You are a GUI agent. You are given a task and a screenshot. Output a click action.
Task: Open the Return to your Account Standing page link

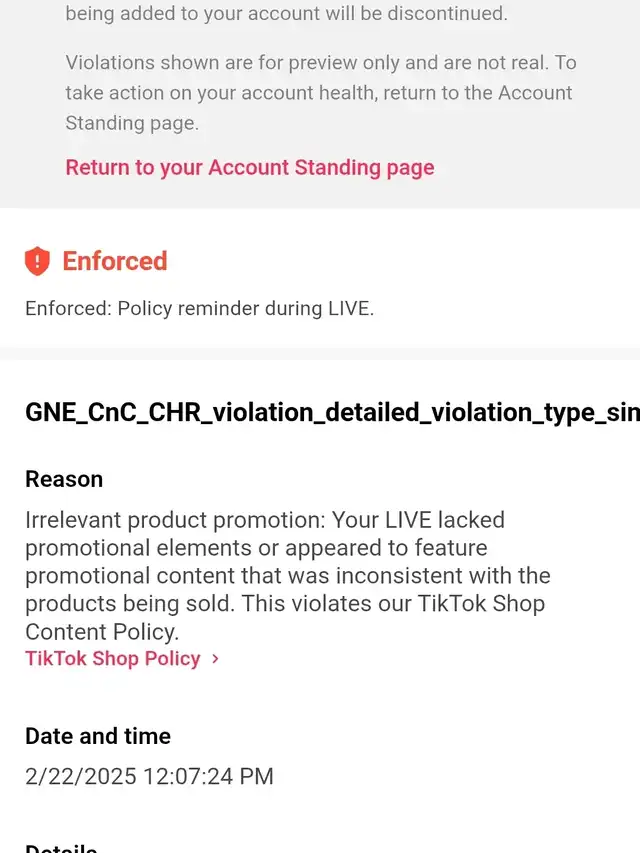[249, 167]
